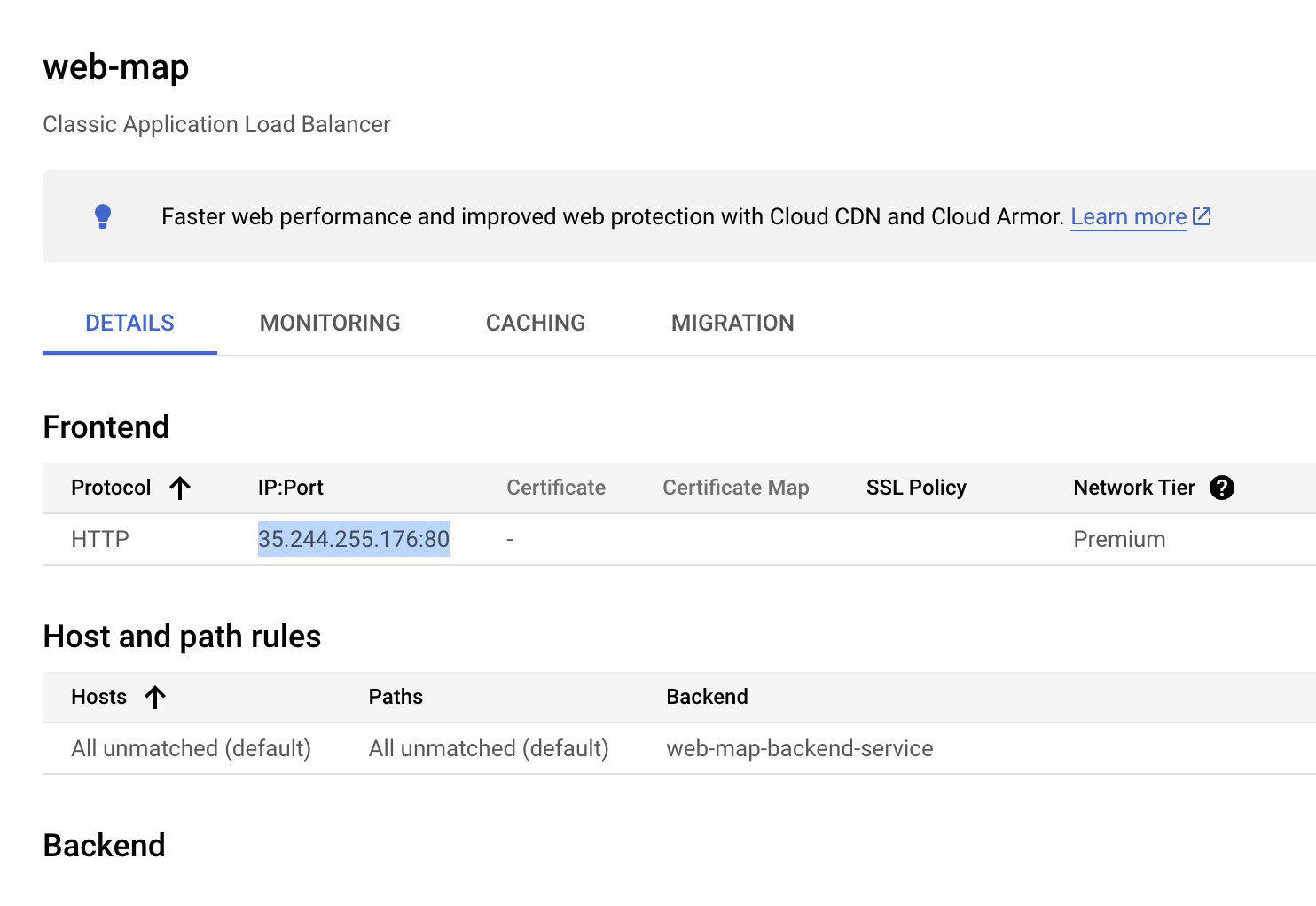
Task: Open the Migration tab
Action: click(732, 323)
